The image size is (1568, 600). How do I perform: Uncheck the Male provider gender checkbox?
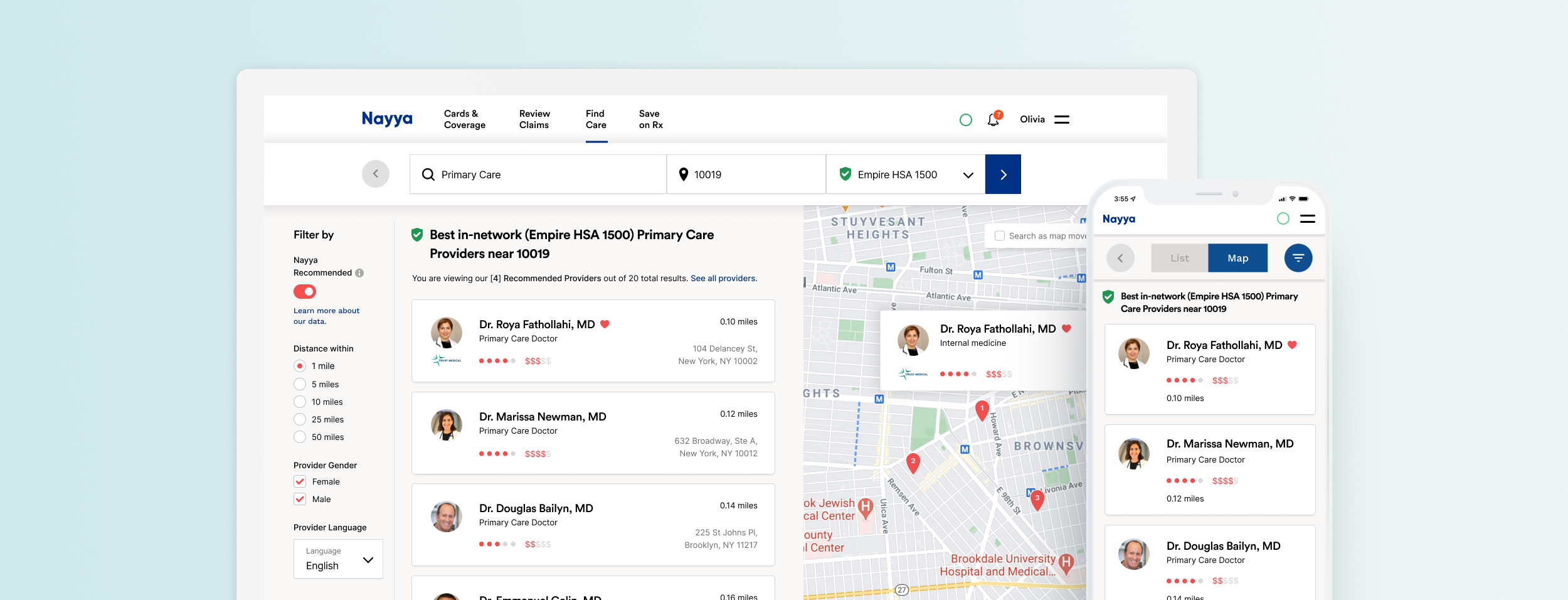tap(300, 499)
